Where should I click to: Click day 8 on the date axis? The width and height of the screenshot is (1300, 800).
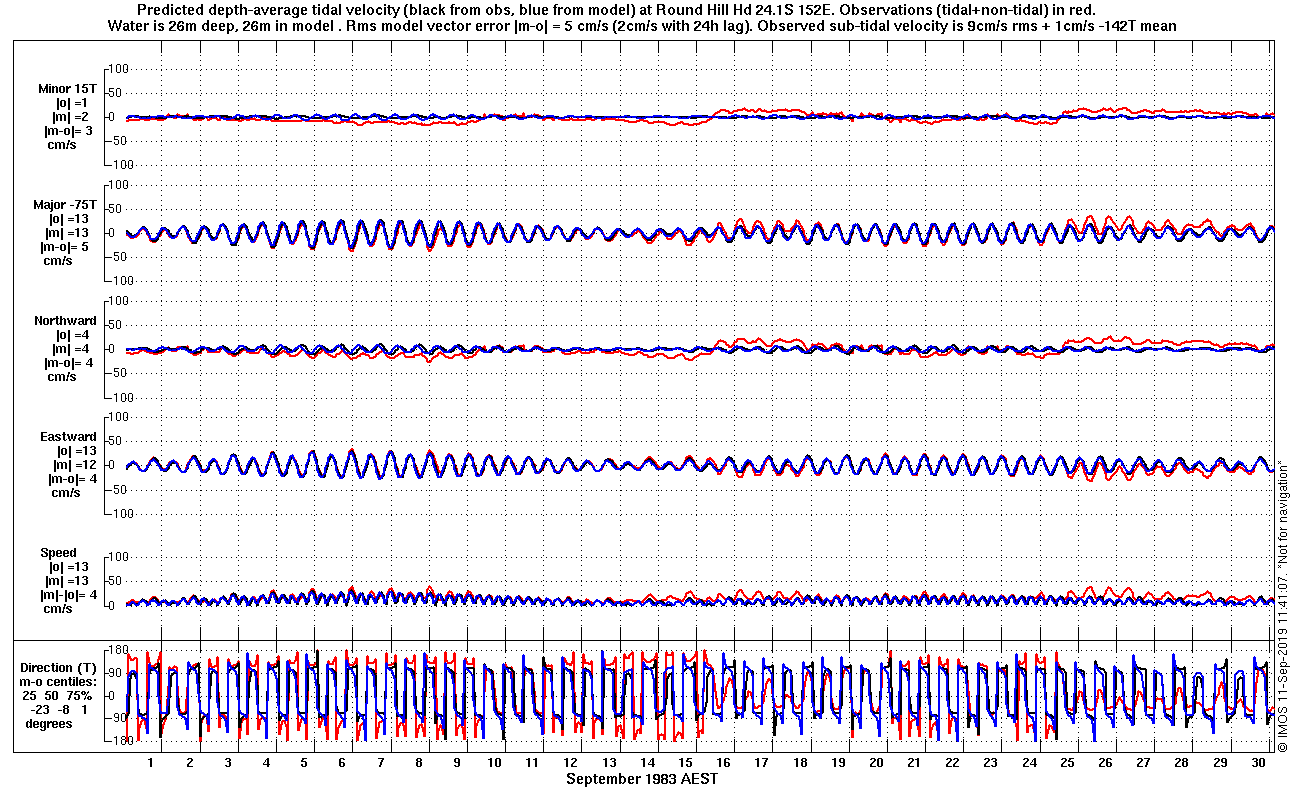419,763
